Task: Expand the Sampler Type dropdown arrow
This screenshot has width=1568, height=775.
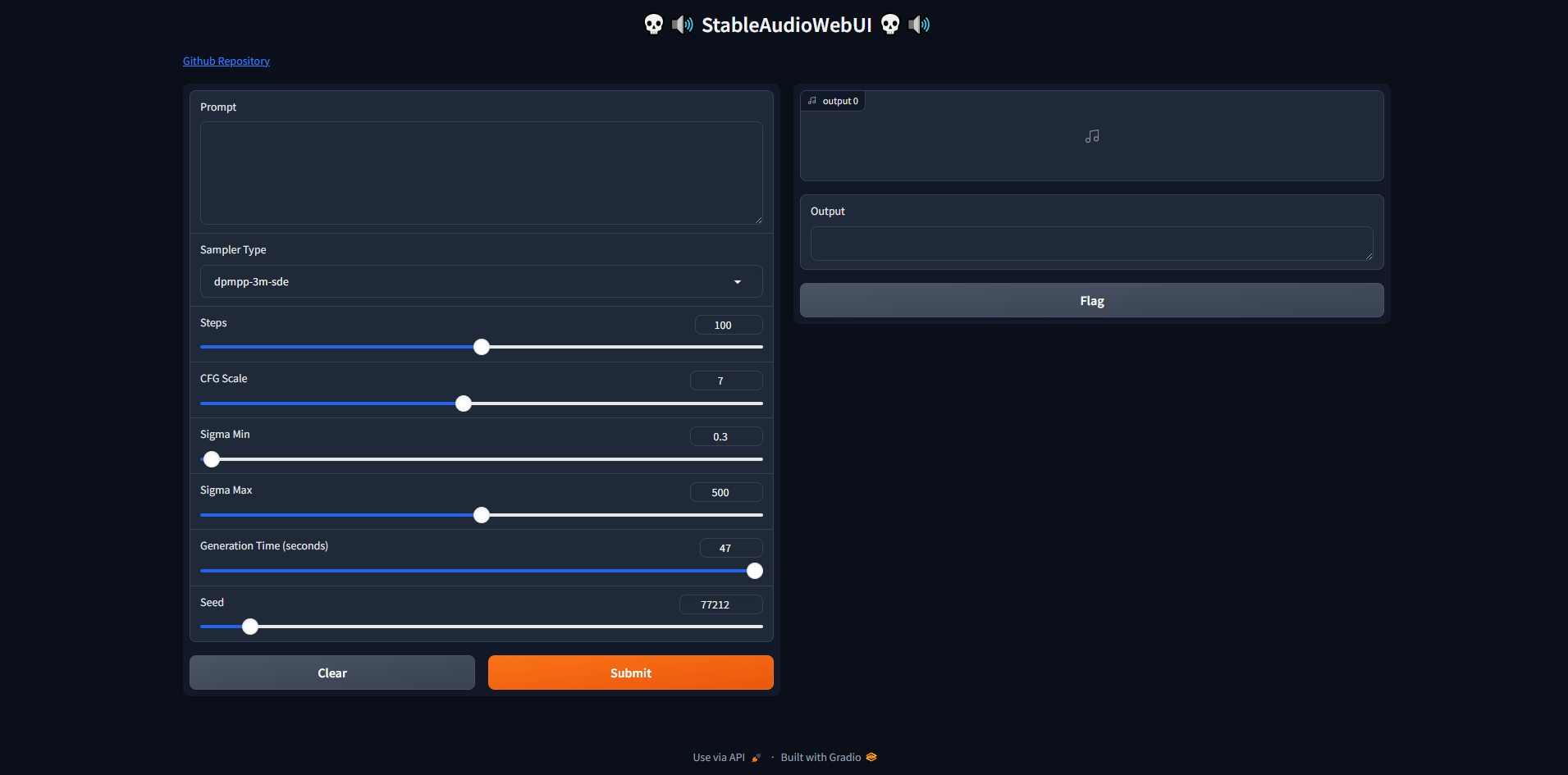Action: [x=737, y=282]
